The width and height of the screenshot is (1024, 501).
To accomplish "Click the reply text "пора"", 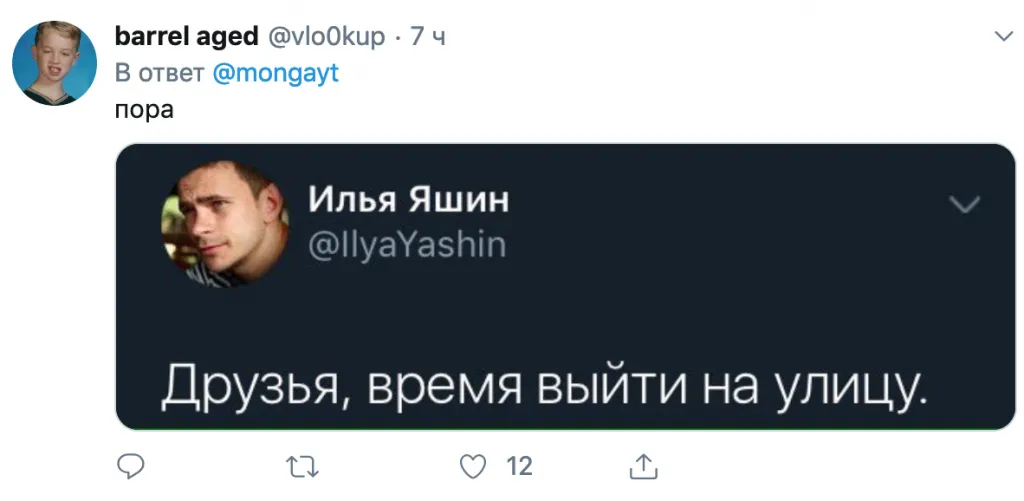I will click(145, 108).
